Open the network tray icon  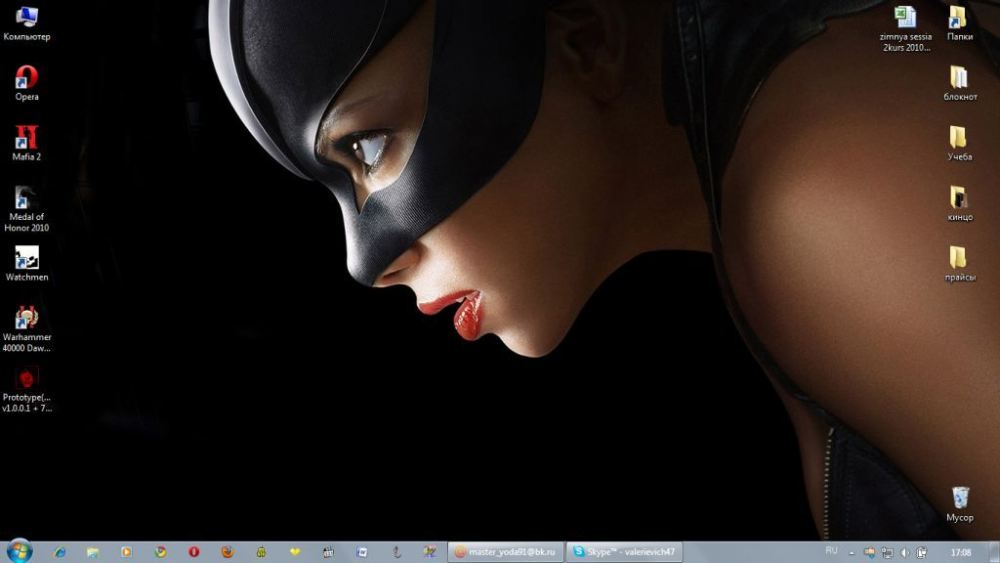click(887, 552)
